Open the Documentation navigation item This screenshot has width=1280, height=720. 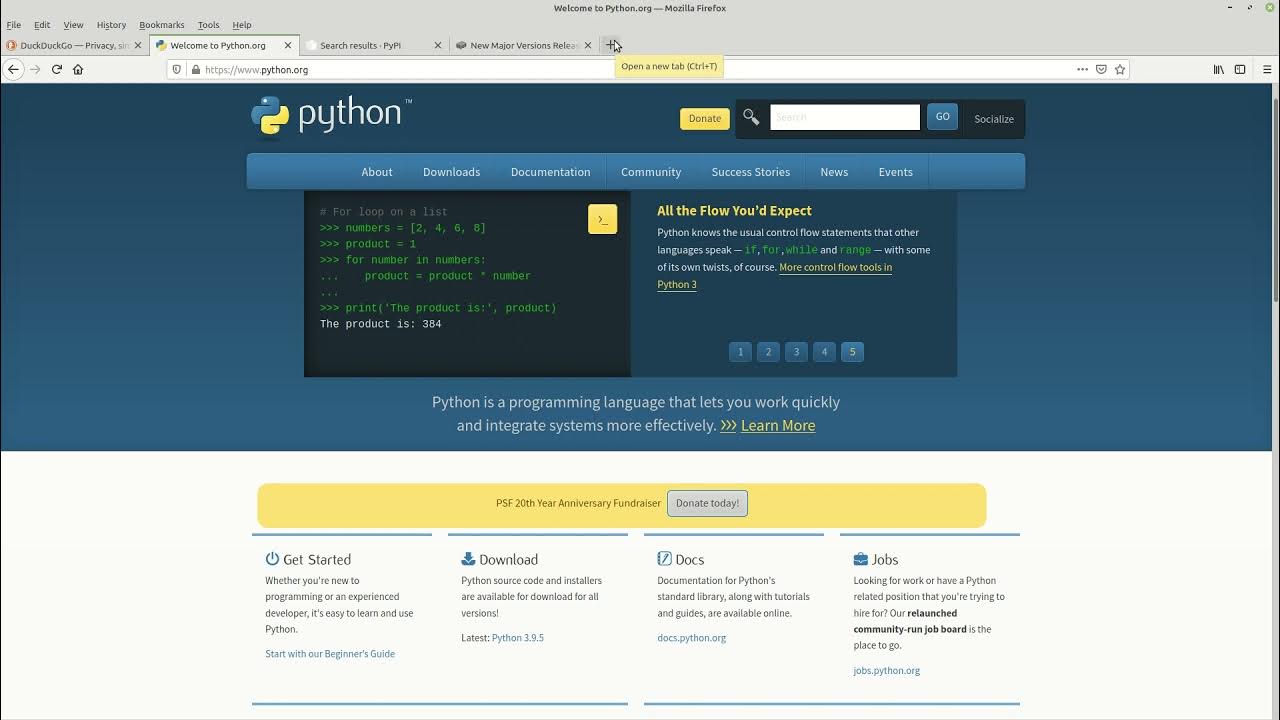click(x=550, y=172)
